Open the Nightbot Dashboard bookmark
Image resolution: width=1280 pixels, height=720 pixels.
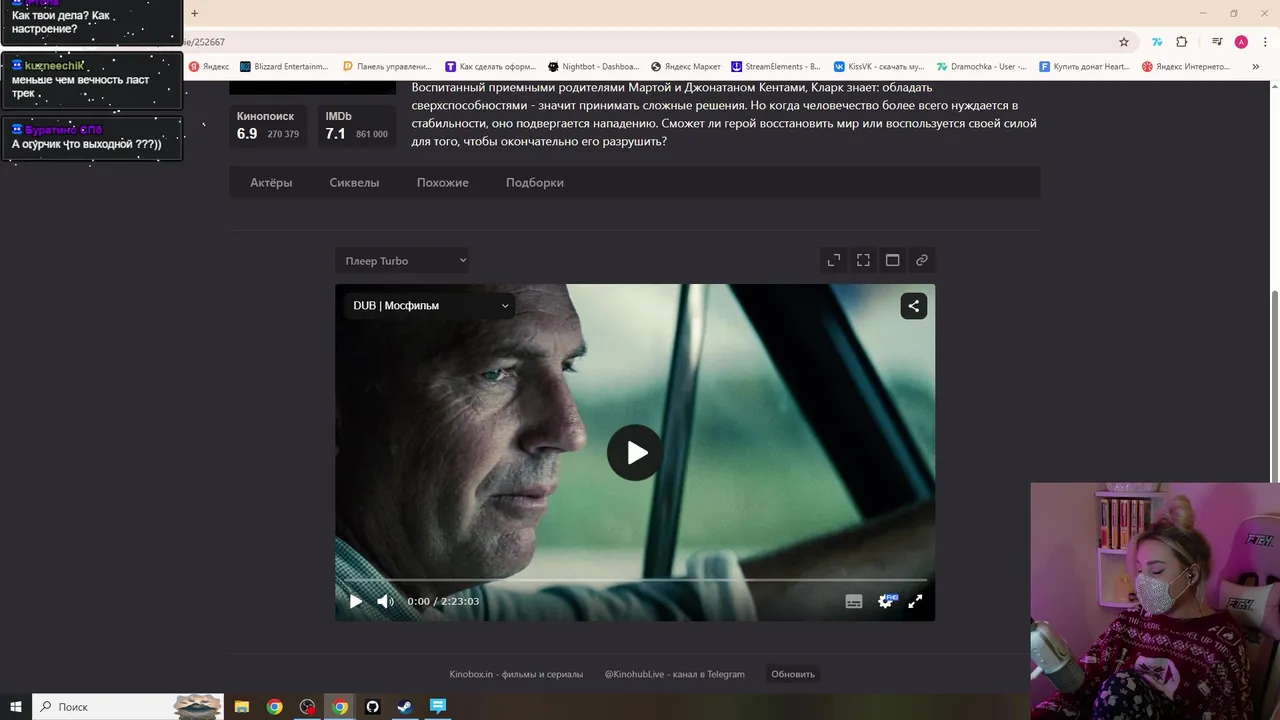(x=594, y=67)
